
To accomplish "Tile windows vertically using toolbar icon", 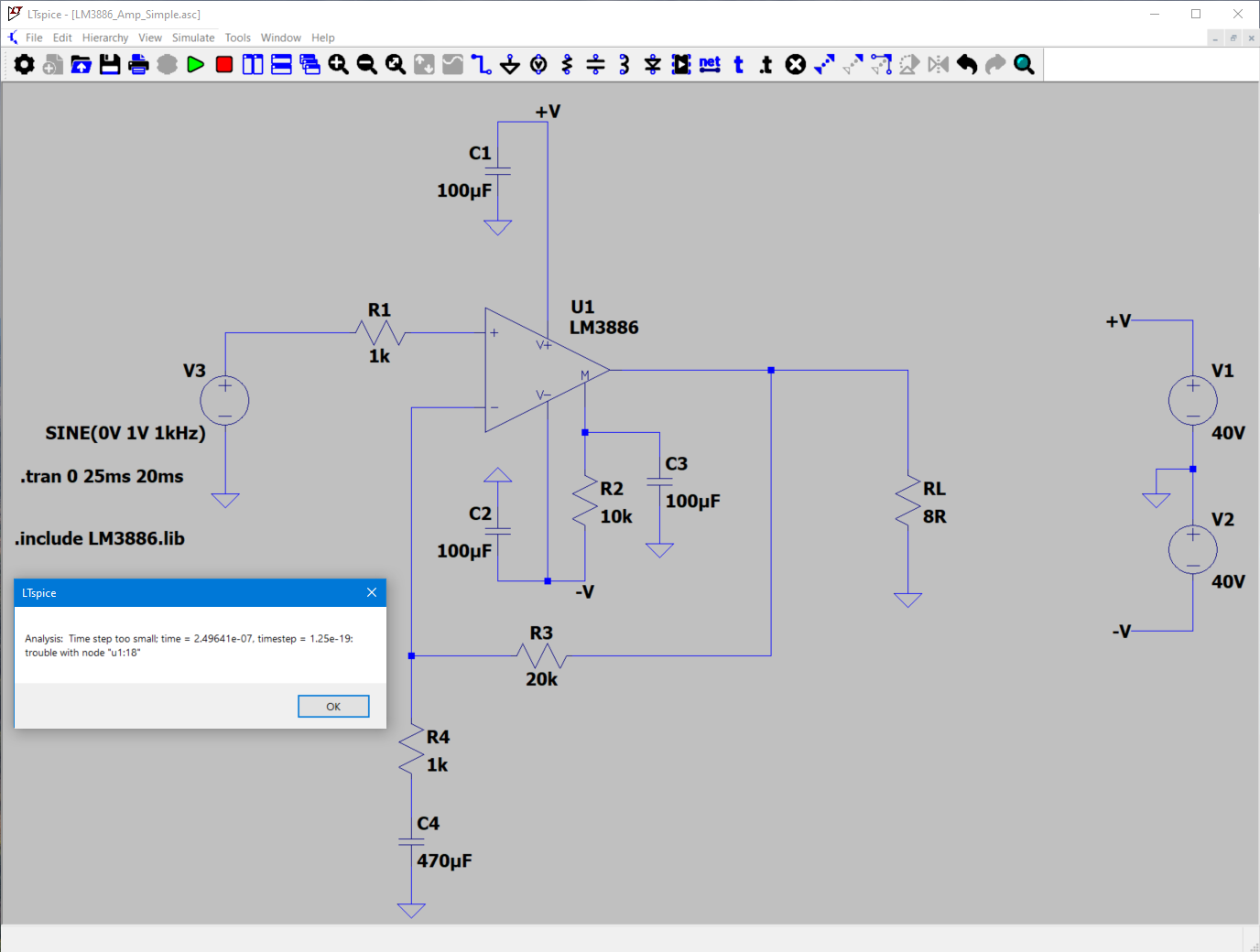I will (x=253, y=64).
